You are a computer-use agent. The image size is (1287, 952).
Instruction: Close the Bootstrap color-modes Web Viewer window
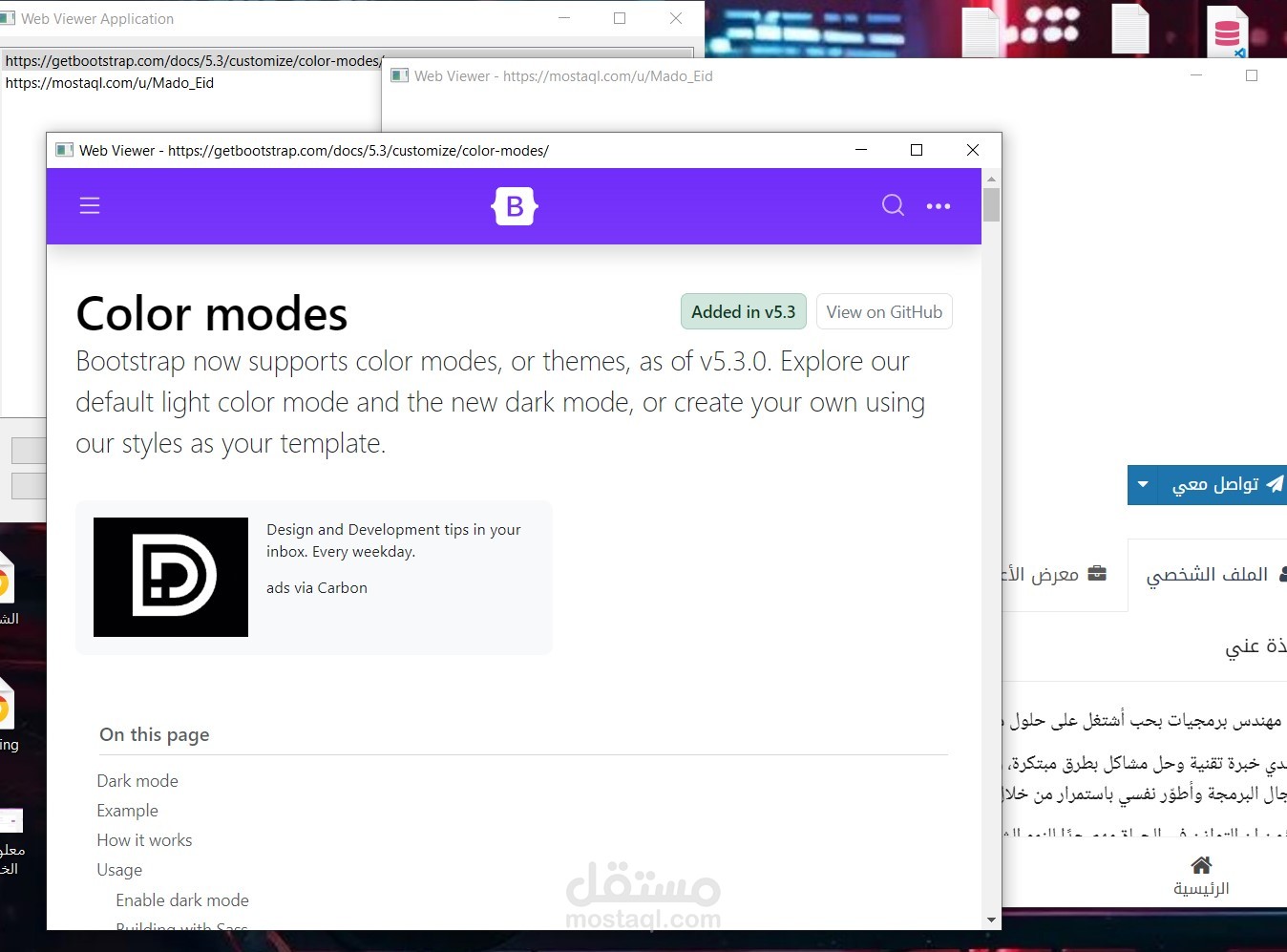[x=973, y=150]
